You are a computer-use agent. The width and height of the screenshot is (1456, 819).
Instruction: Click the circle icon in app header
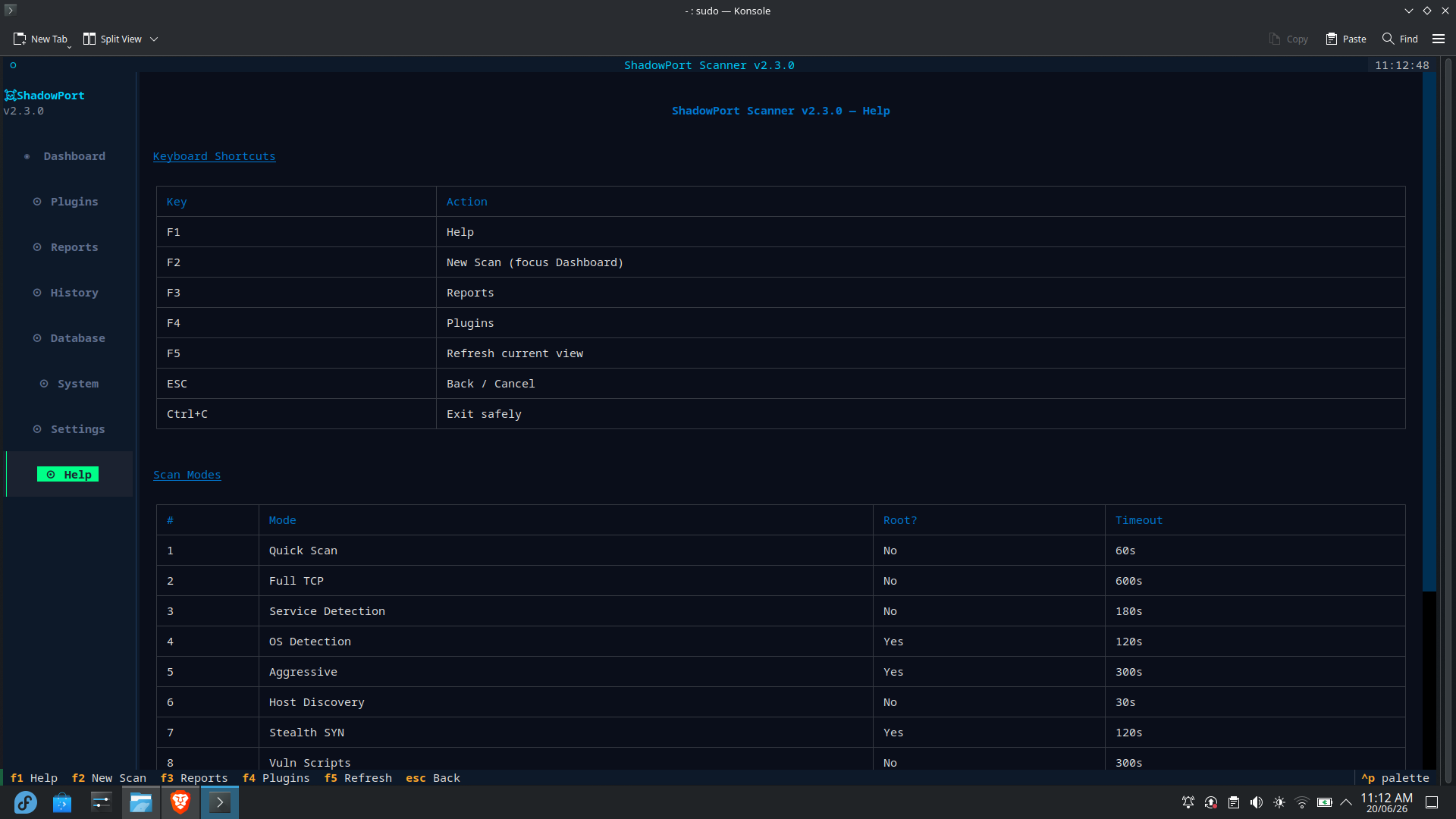click(x=13, y=65)
